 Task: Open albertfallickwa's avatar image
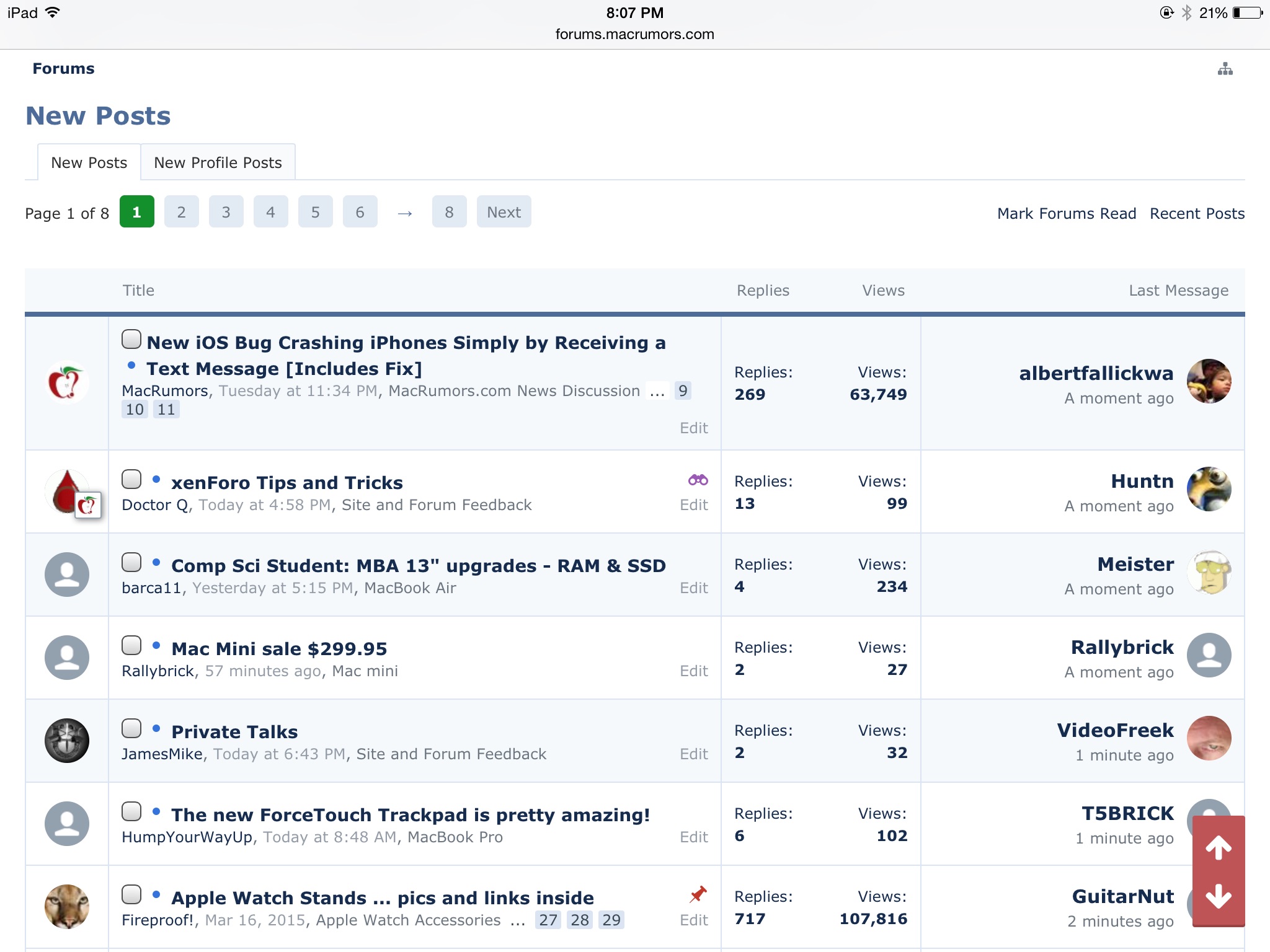click(x=1209, y=381)
